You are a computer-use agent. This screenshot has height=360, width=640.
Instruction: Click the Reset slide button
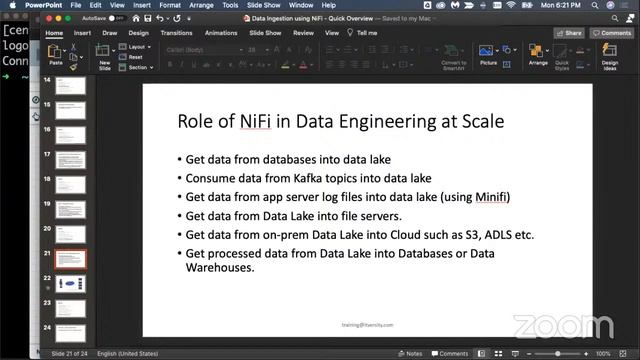pyautogui.click(x=131, y=57)
